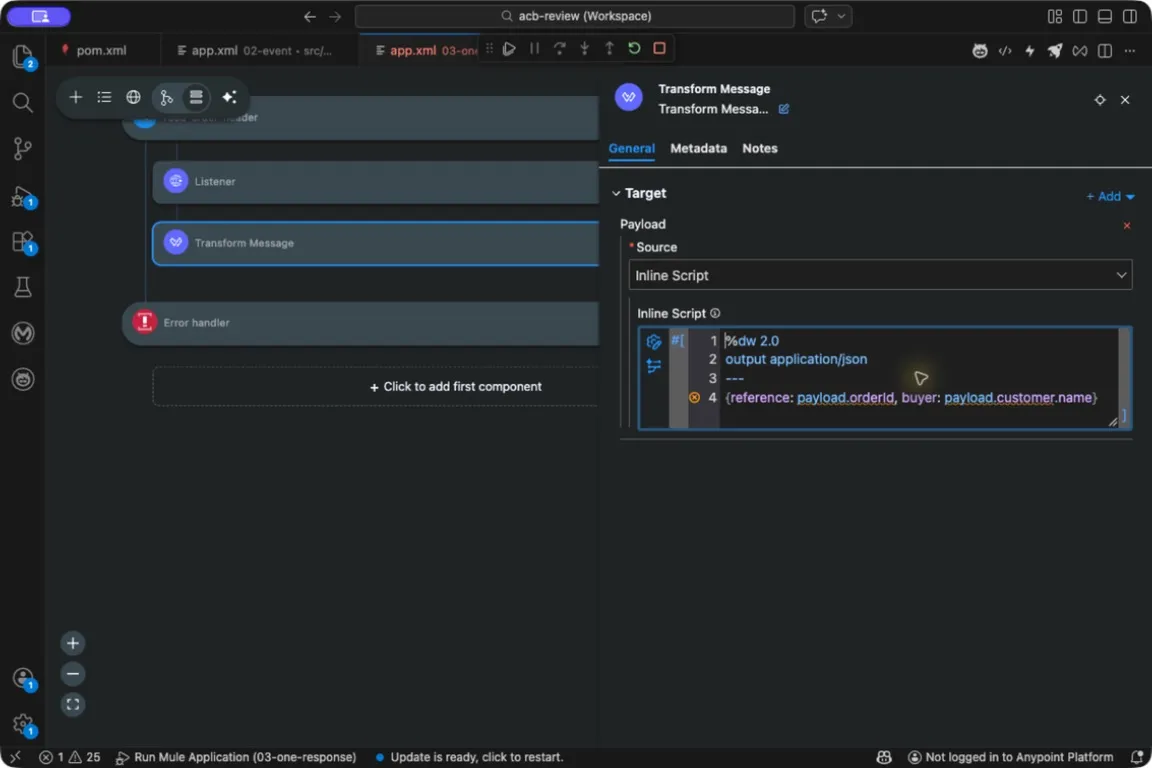Select the Error handler block

coord(361,323)
